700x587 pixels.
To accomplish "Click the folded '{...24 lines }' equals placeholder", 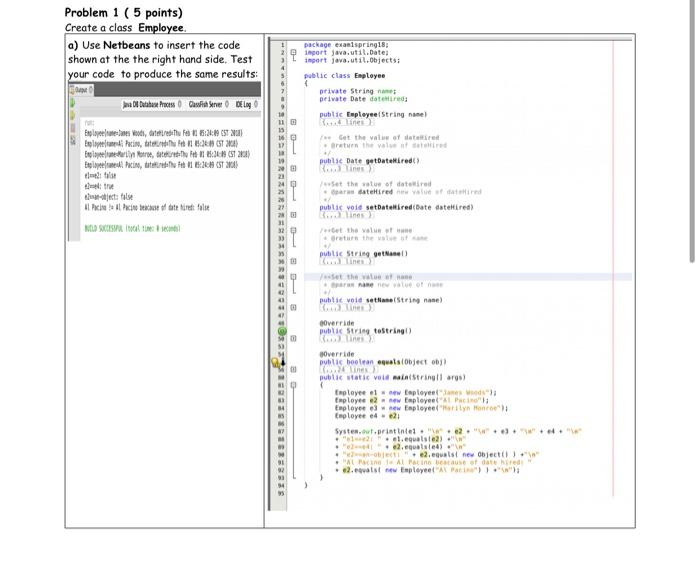I will coord(349,370).
